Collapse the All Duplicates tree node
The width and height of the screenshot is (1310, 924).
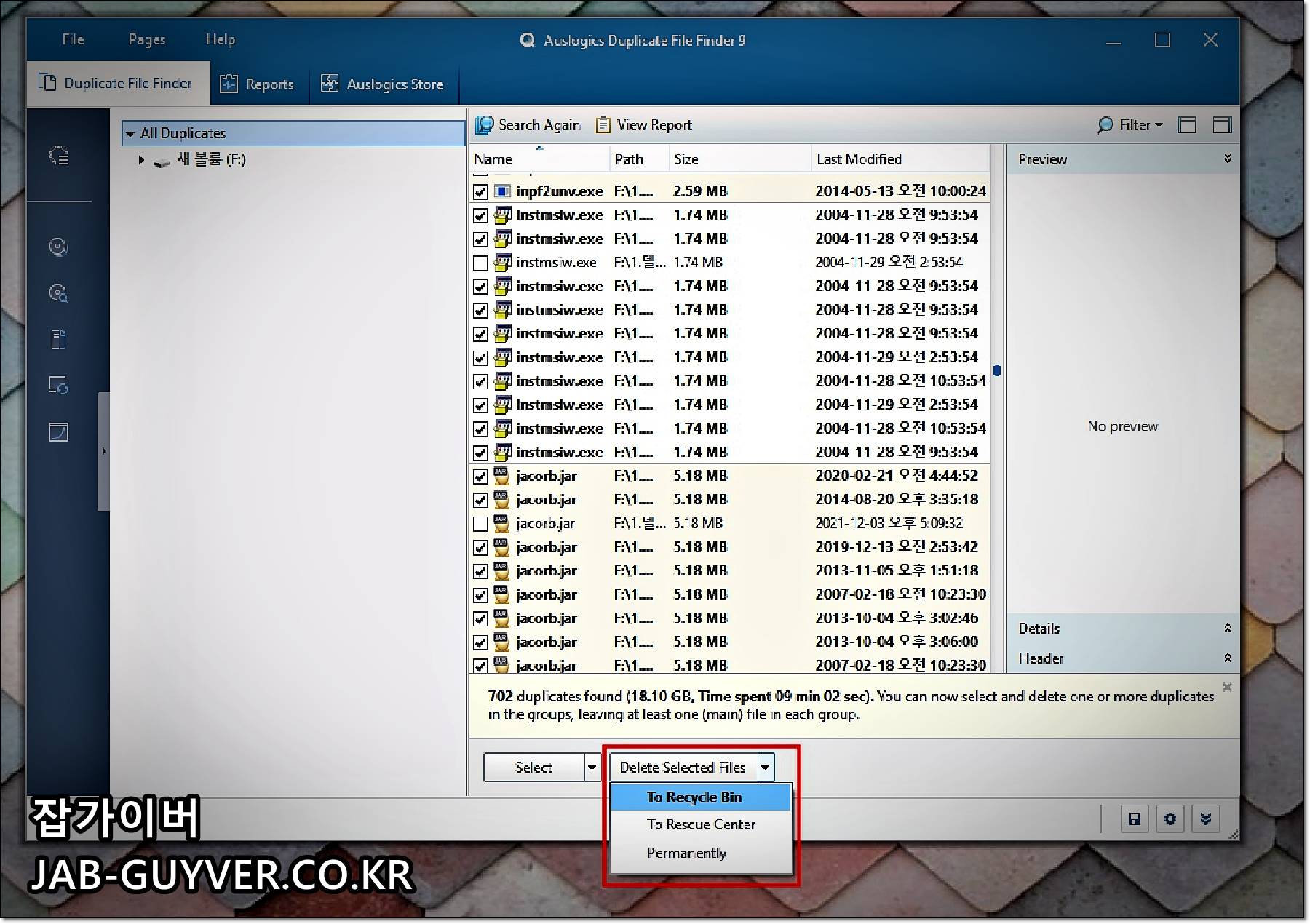[x=130, y=134]
